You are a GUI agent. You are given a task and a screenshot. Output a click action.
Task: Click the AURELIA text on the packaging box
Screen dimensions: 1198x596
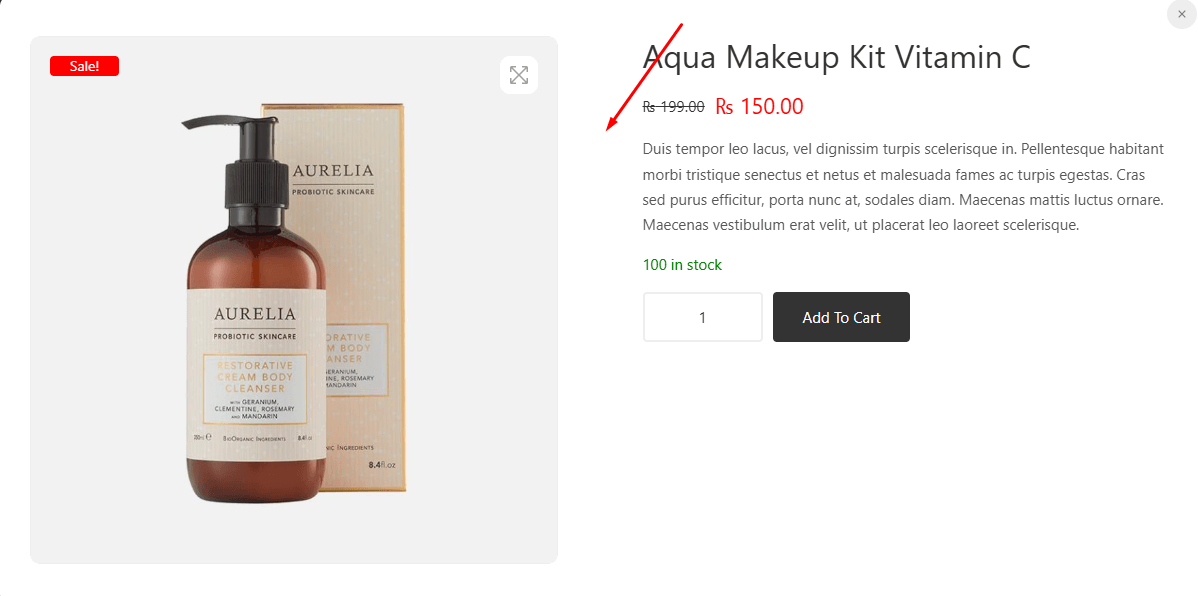click(331, 170)
